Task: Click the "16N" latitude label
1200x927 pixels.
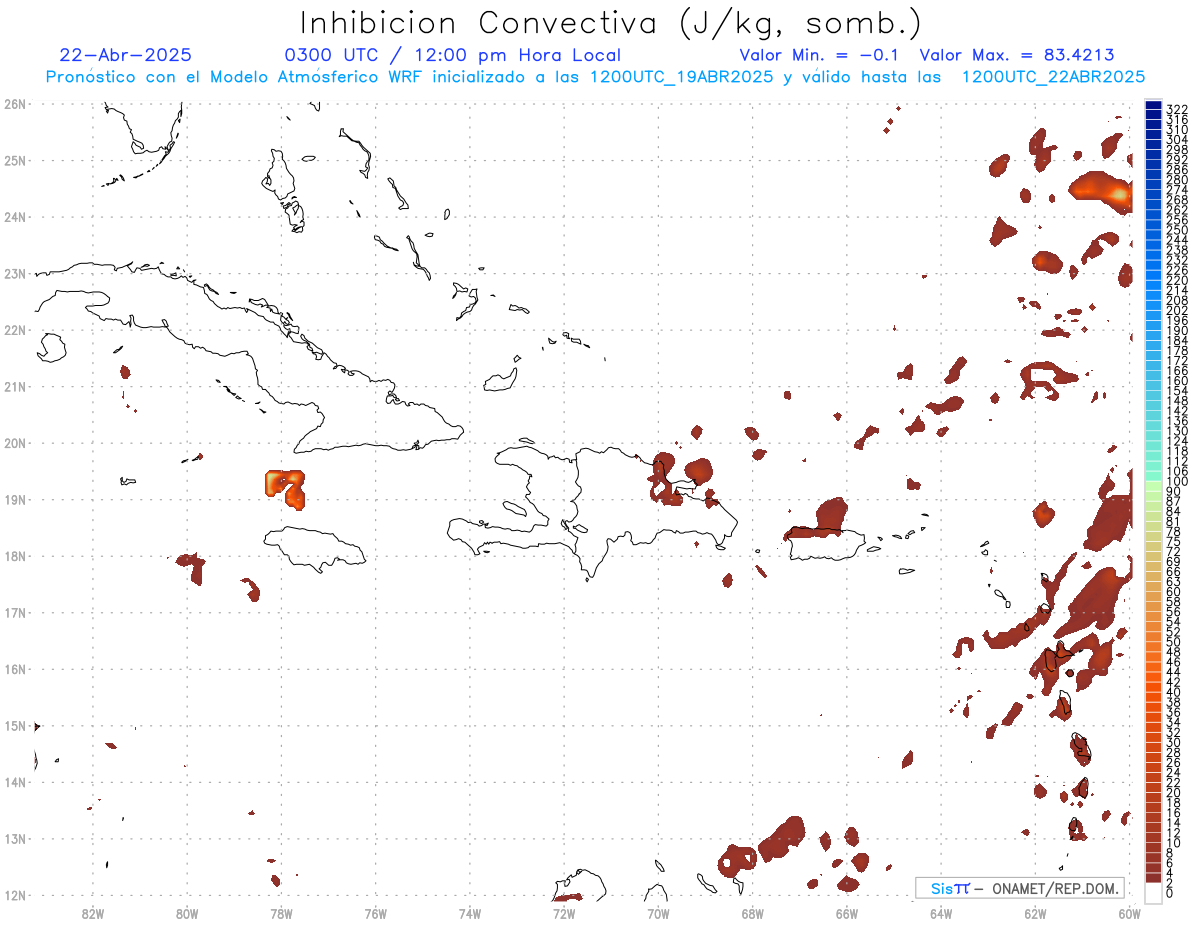Action: [x=14, y=669]
